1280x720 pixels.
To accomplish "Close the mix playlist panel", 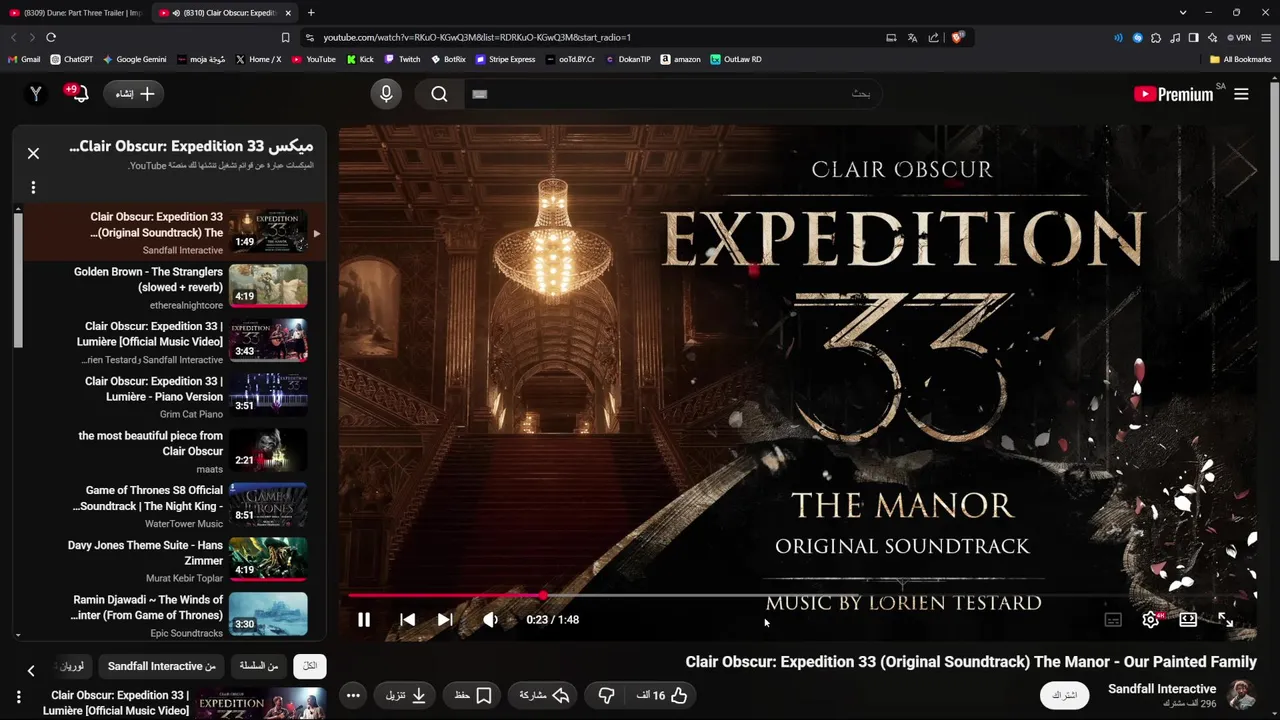I will coord(33,153).
